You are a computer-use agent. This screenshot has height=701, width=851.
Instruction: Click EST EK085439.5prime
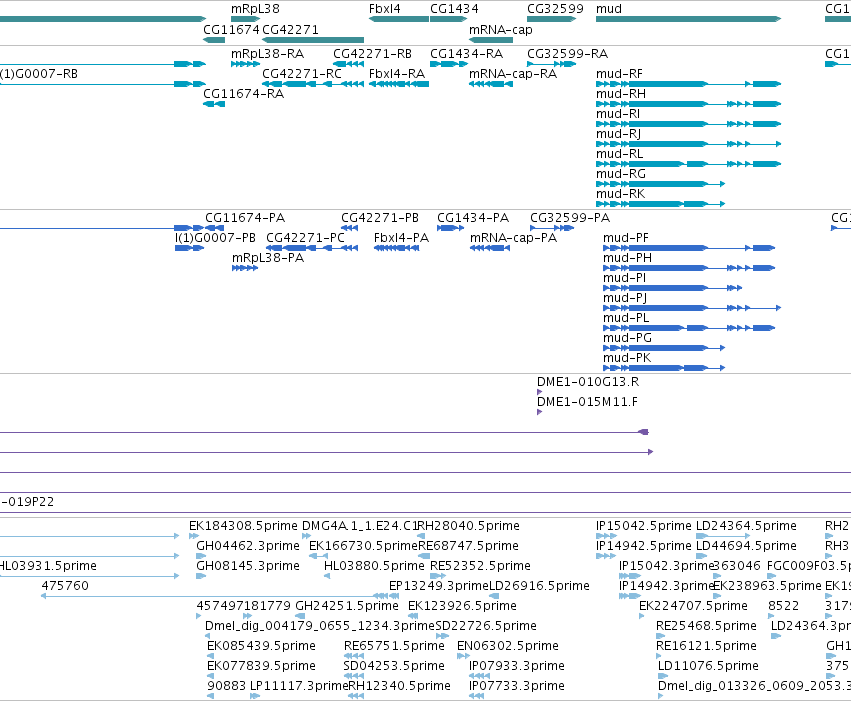click(262, 647)
